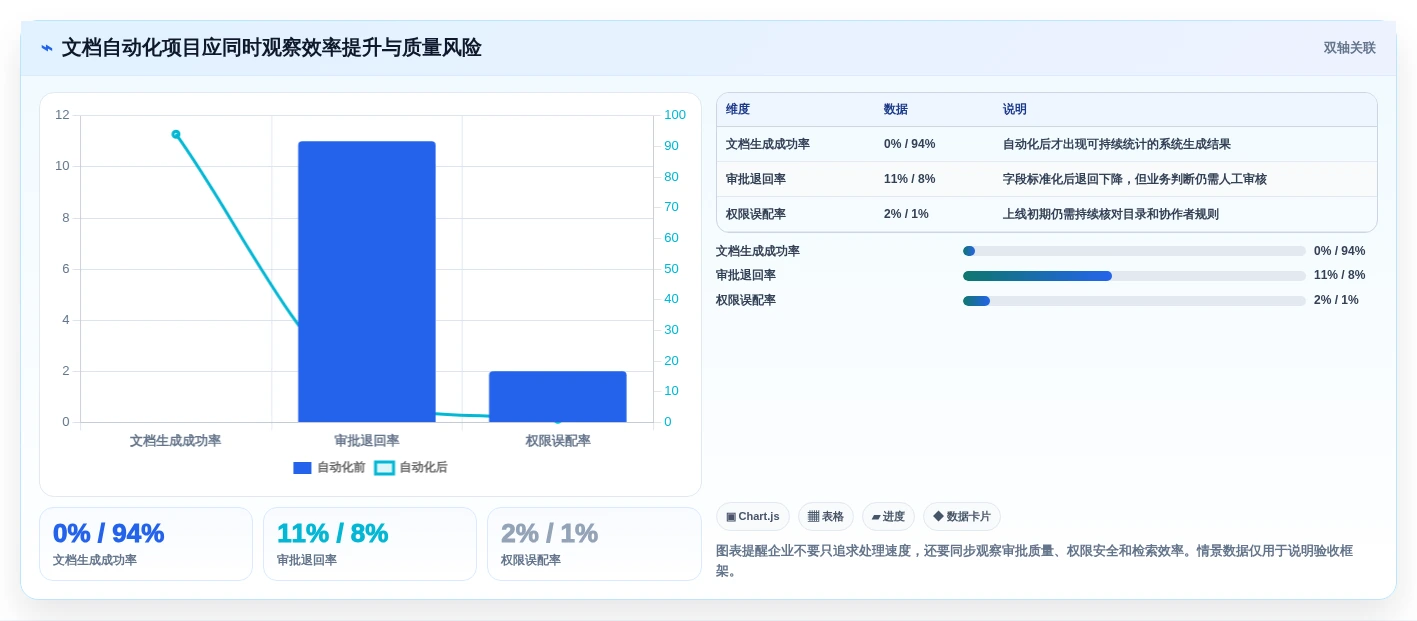
Task: Select the Chart.js tag chip
Action: pyautogui.click(x=752, y=516)
